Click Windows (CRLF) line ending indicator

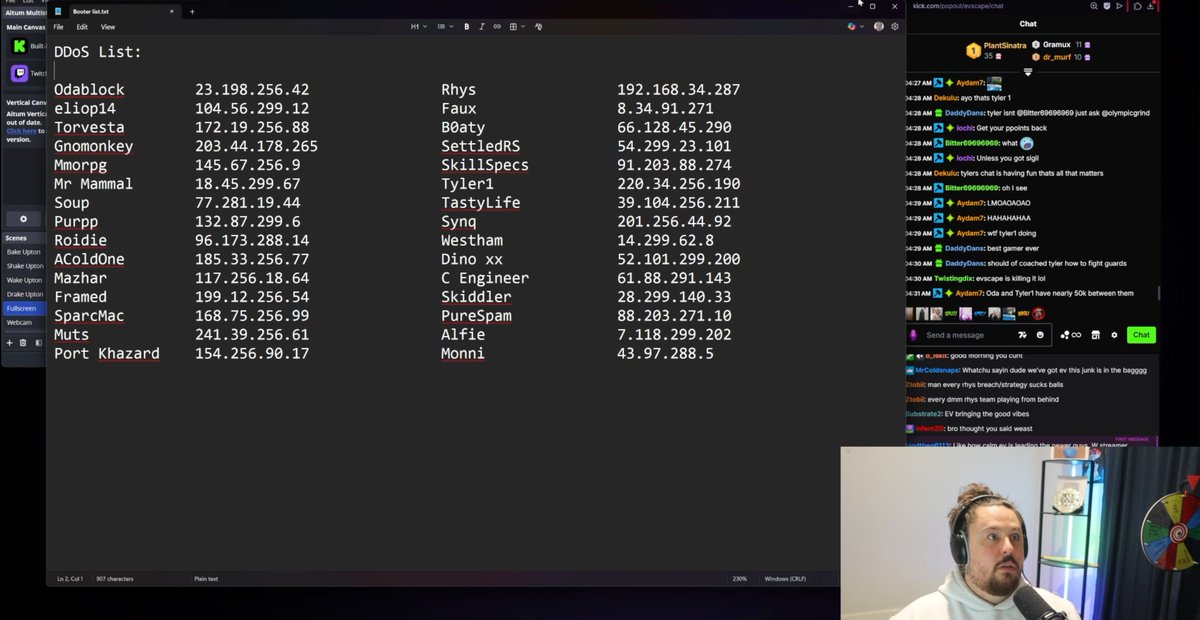[x=785, y=579]
